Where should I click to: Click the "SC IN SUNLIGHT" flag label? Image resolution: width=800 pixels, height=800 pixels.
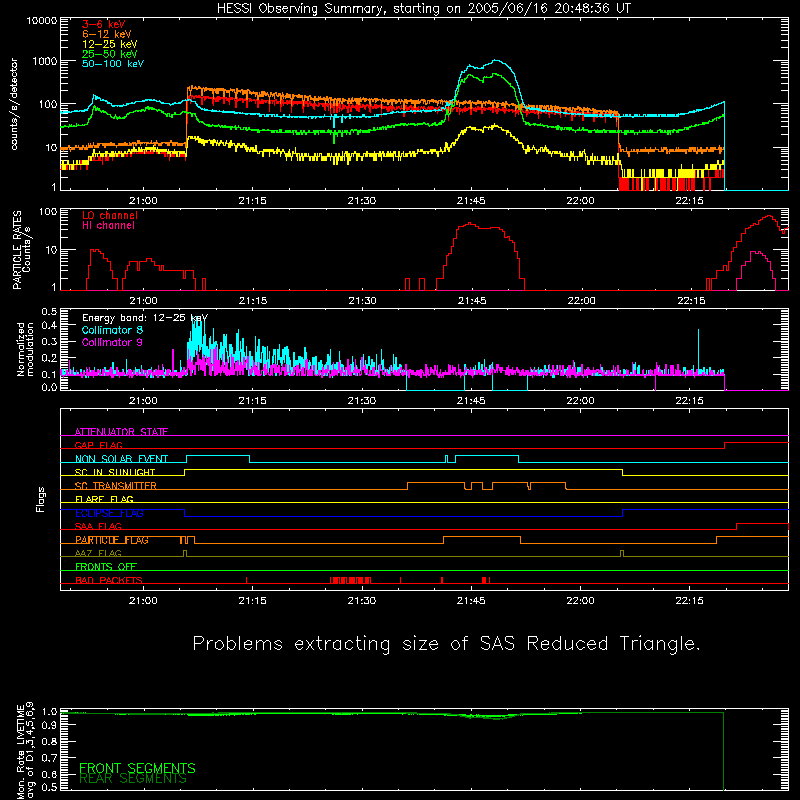point(115,472)
